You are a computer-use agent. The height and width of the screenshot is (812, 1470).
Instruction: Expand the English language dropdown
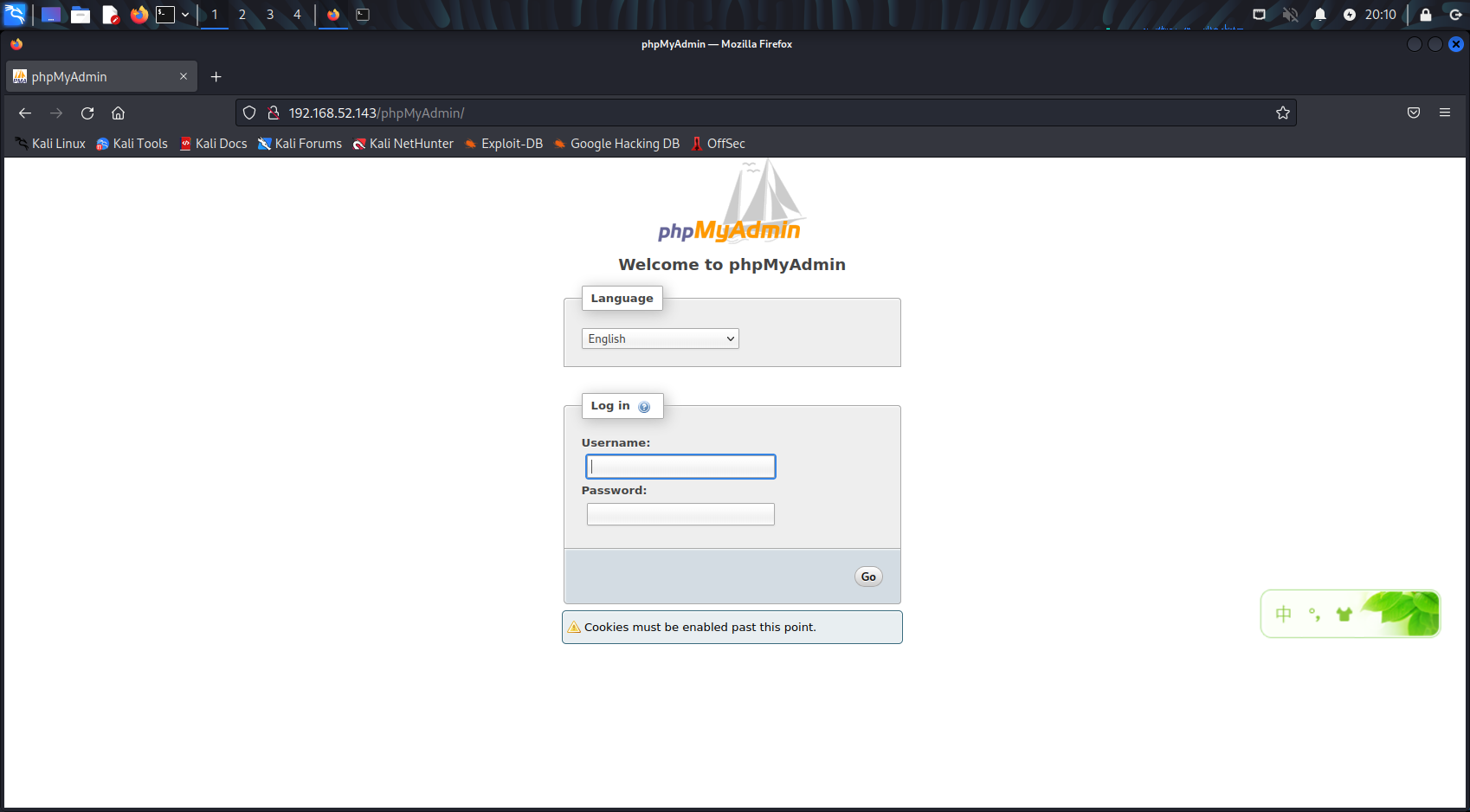[x=661, y=338]
